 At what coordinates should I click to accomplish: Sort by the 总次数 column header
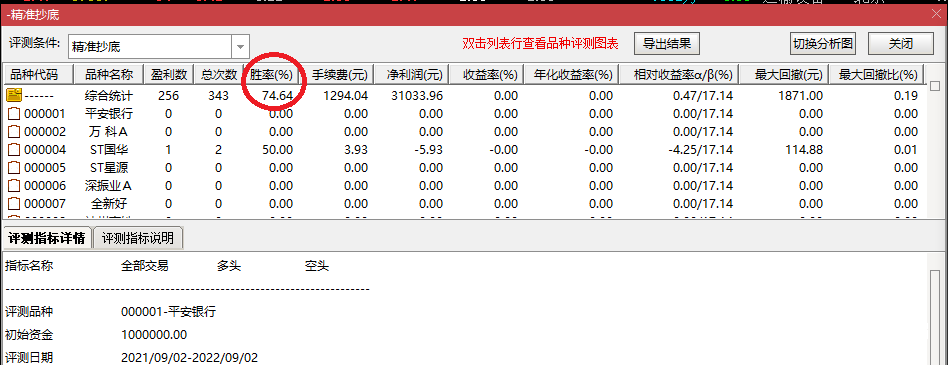click(x=218, y=75)
